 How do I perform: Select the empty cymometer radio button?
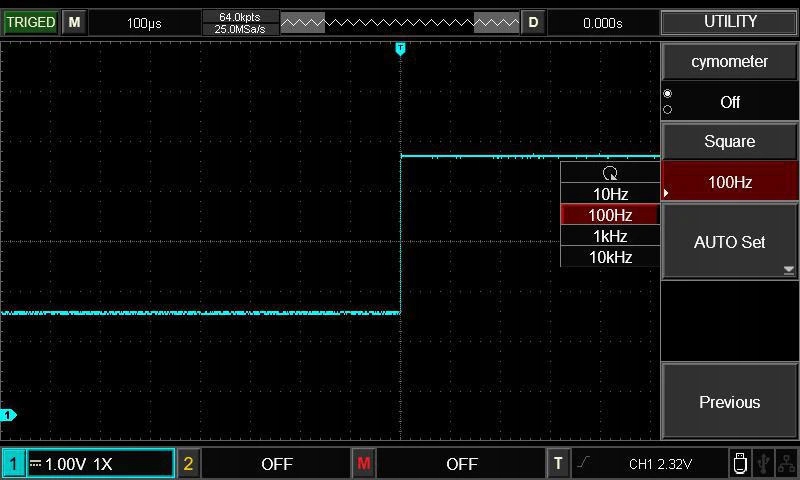point(668,110)
